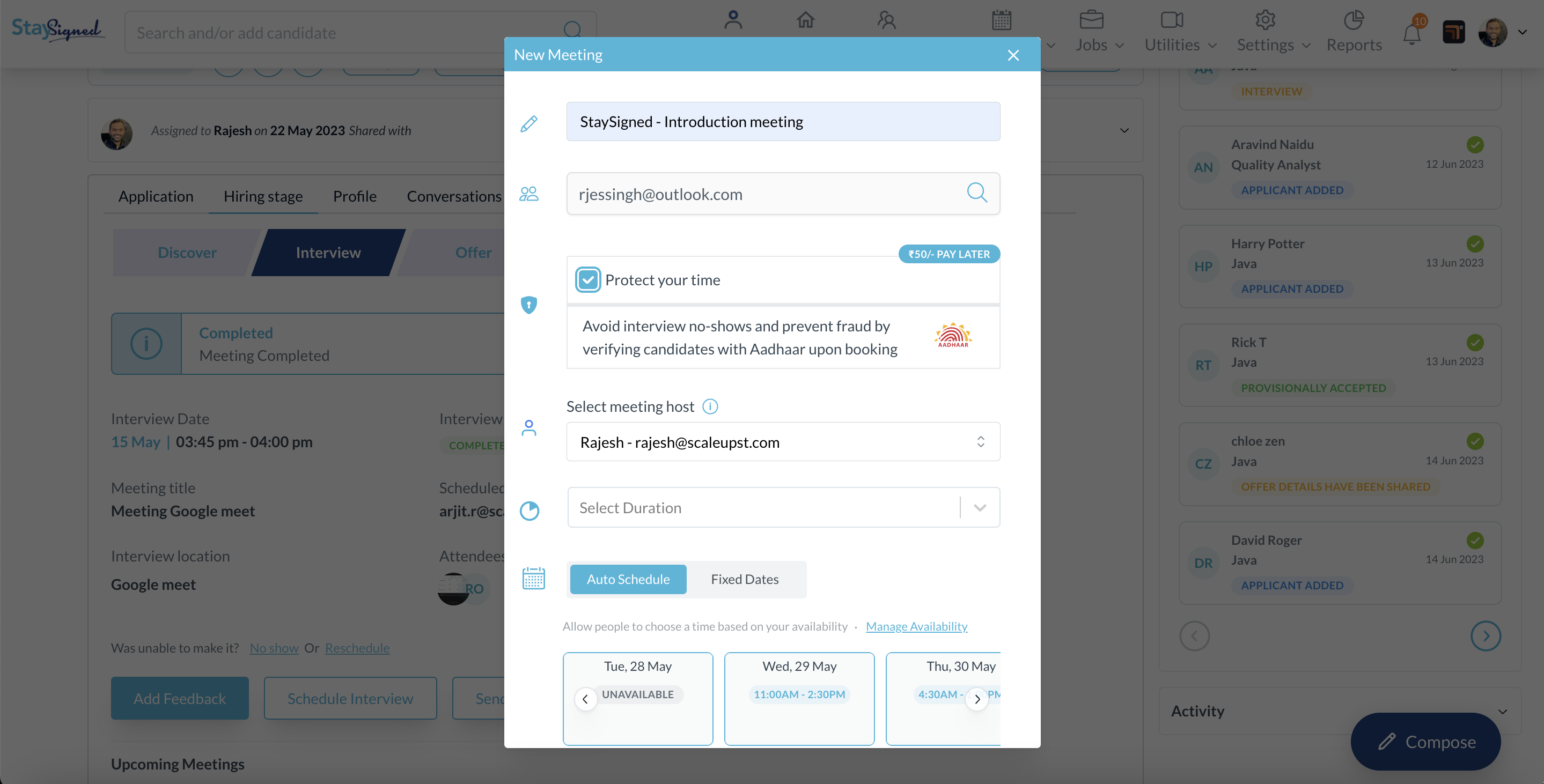Click the Schedule Interview button
1544x784 pixels.
click(x=350, y=698)
